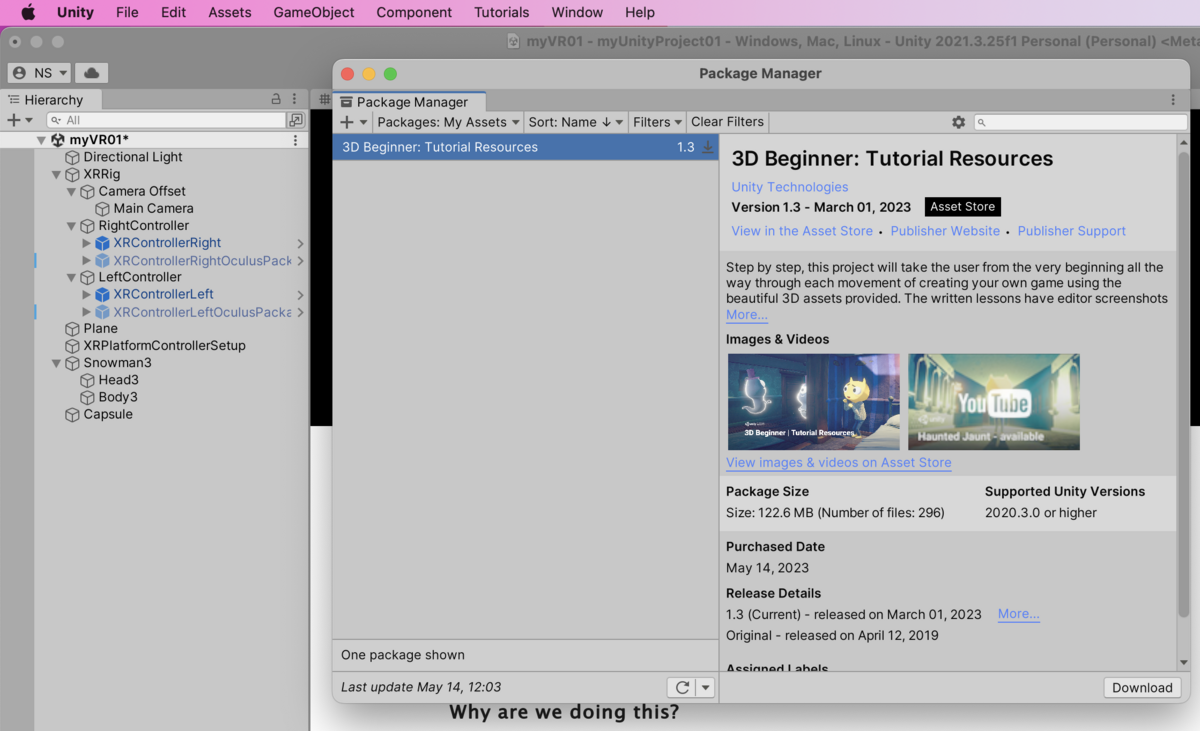
Task: Select the Capsule object
Action: [107, 414]
